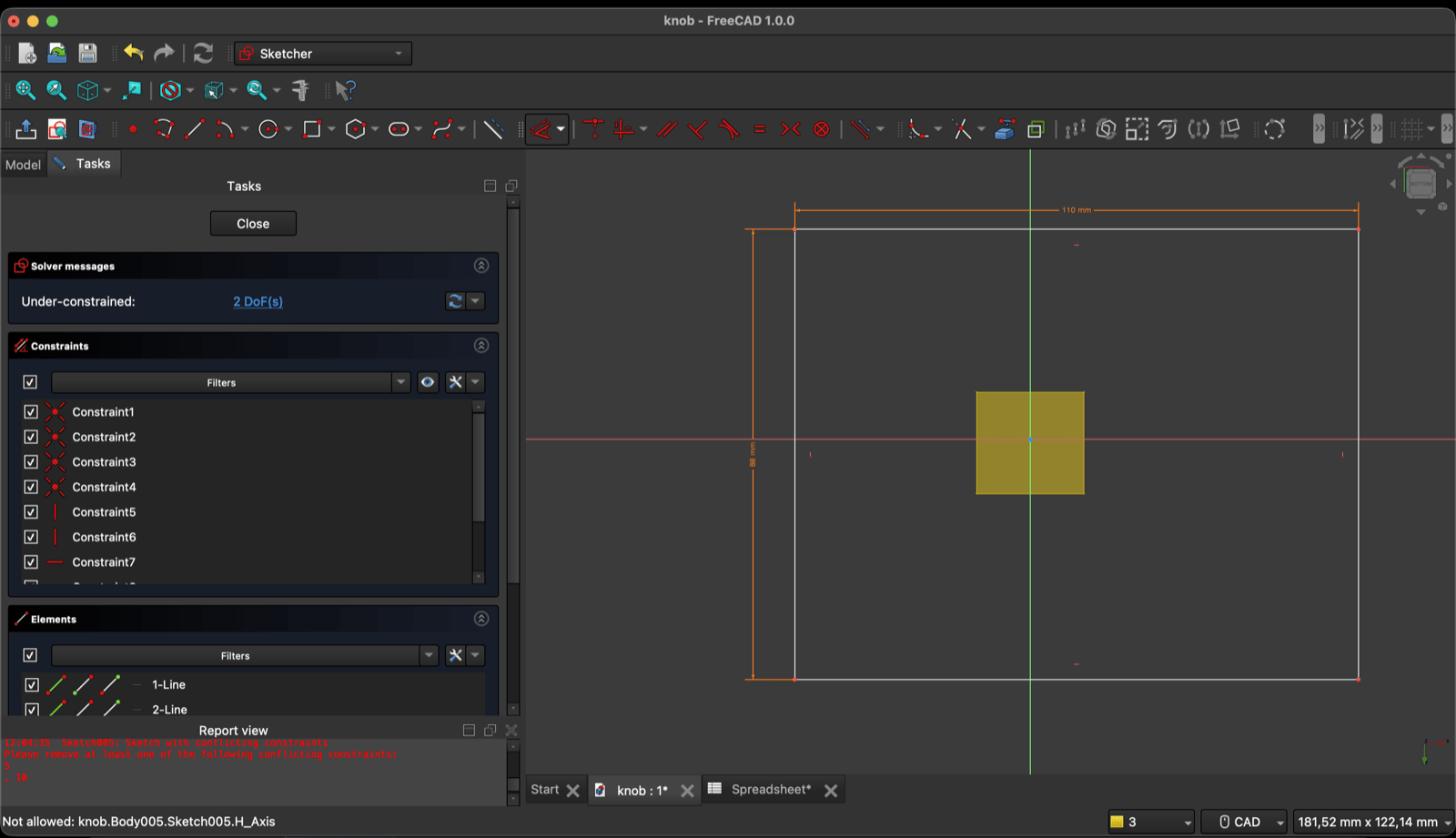Image resolution: width=1456 pixels, height=838 pixels.
Task: Activate the What's This help cursor
Action: coord(345,90)
